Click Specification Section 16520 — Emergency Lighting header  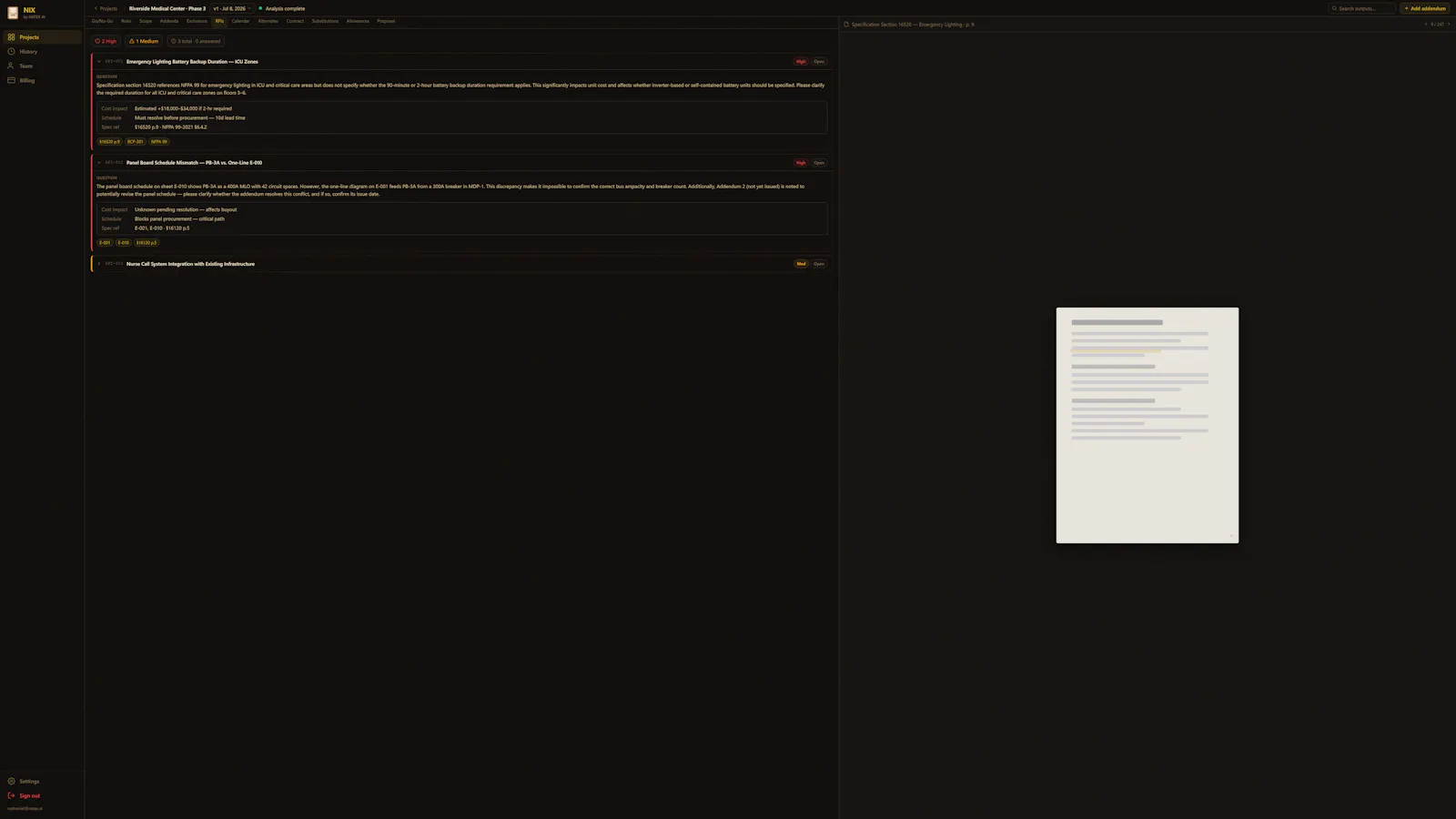point(913,25)
